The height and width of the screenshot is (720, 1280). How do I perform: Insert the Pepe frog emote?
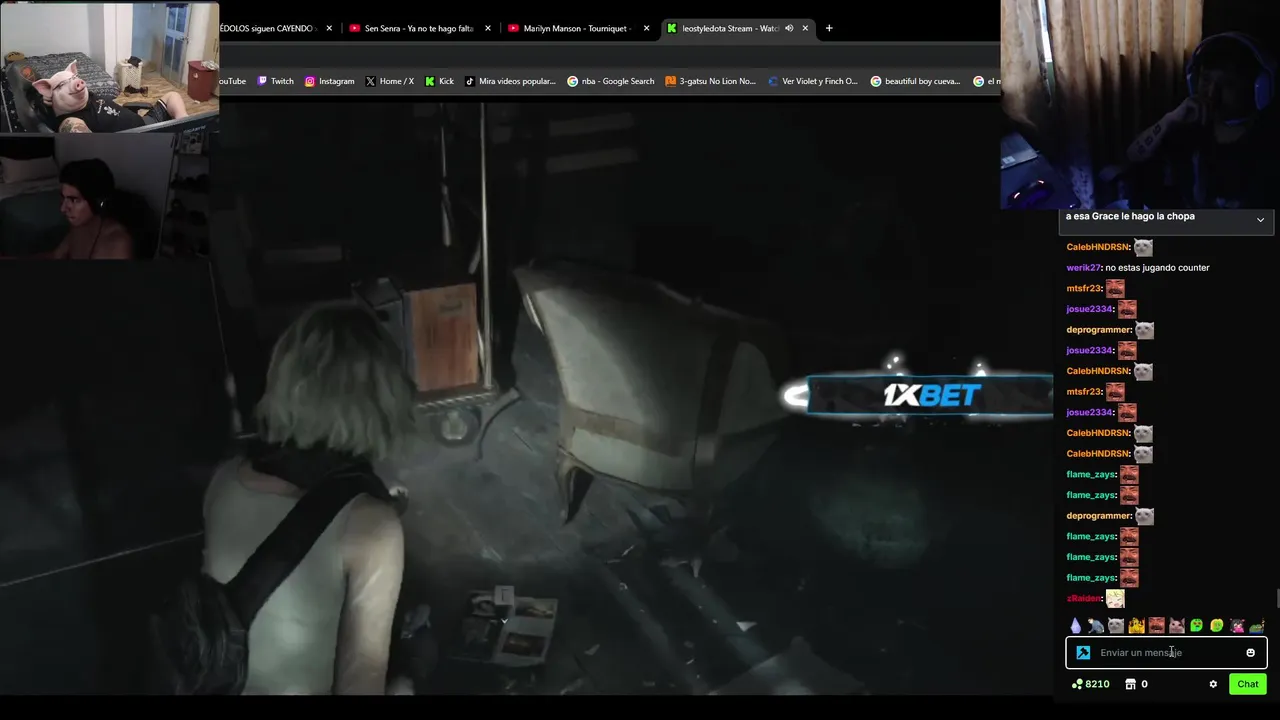(x=1257, y=626)
